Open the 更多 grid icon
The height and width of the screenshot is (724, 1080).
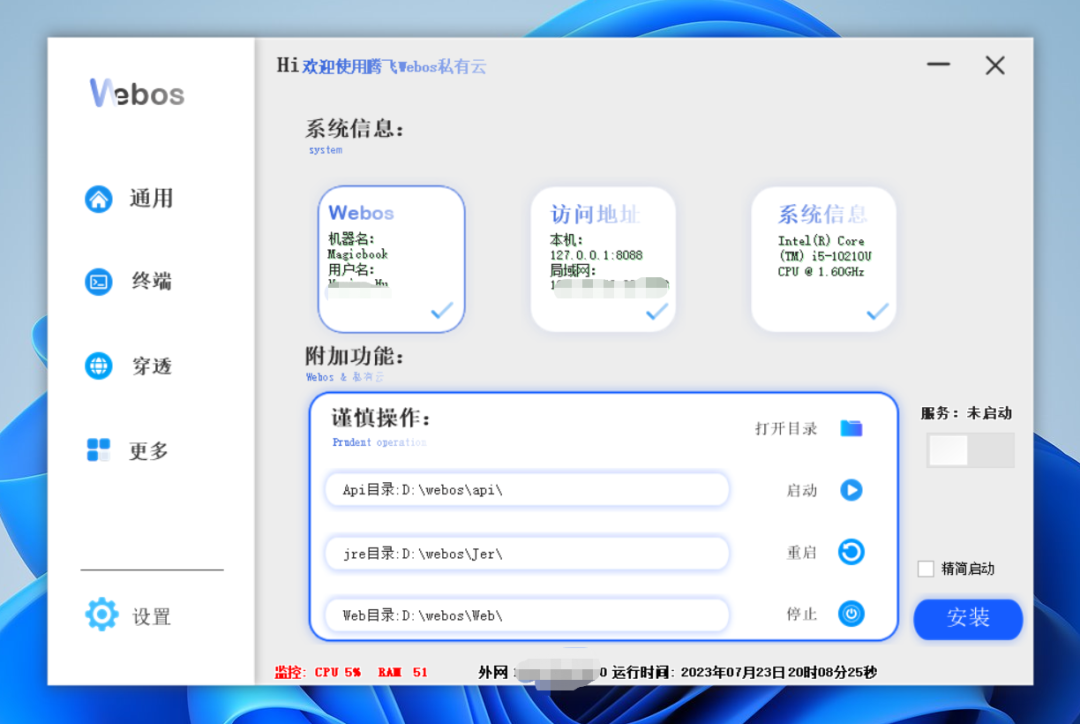pyautogui.click(x=98, y=450)
